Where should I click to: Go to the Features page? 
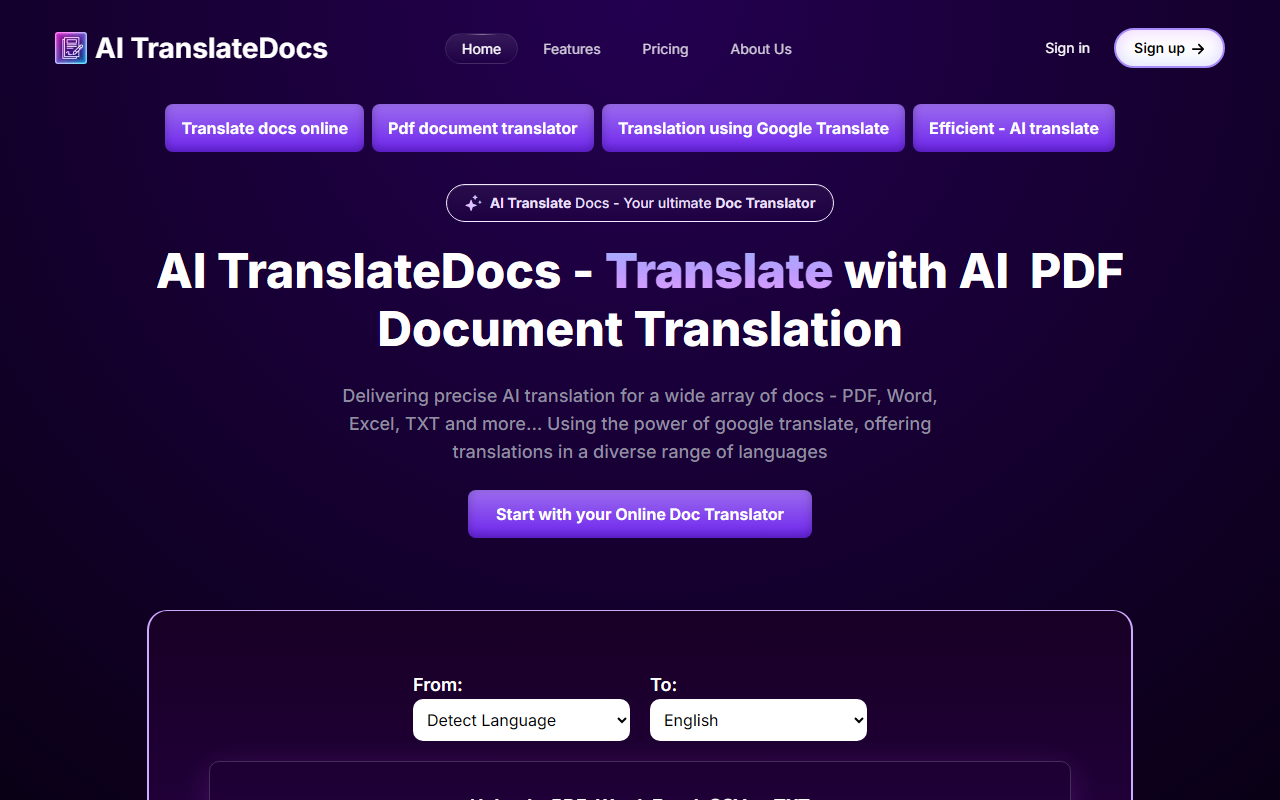(x=572, y=49)
